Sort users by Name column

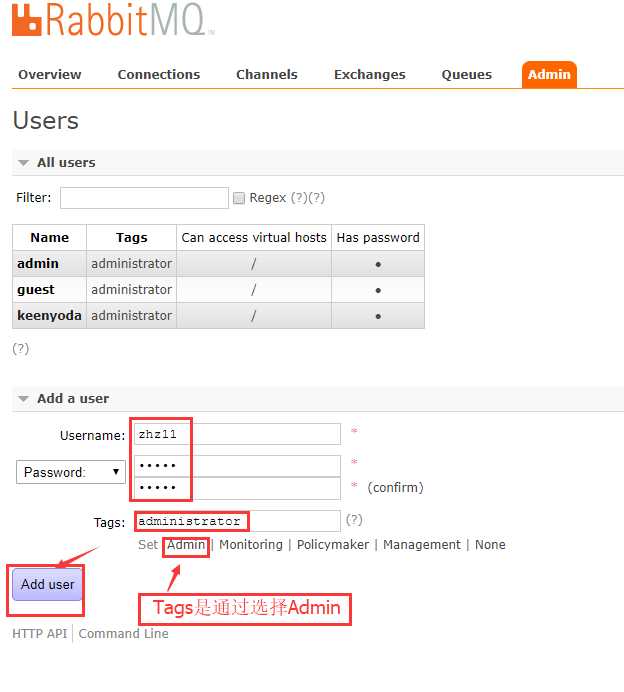point(49,237)
